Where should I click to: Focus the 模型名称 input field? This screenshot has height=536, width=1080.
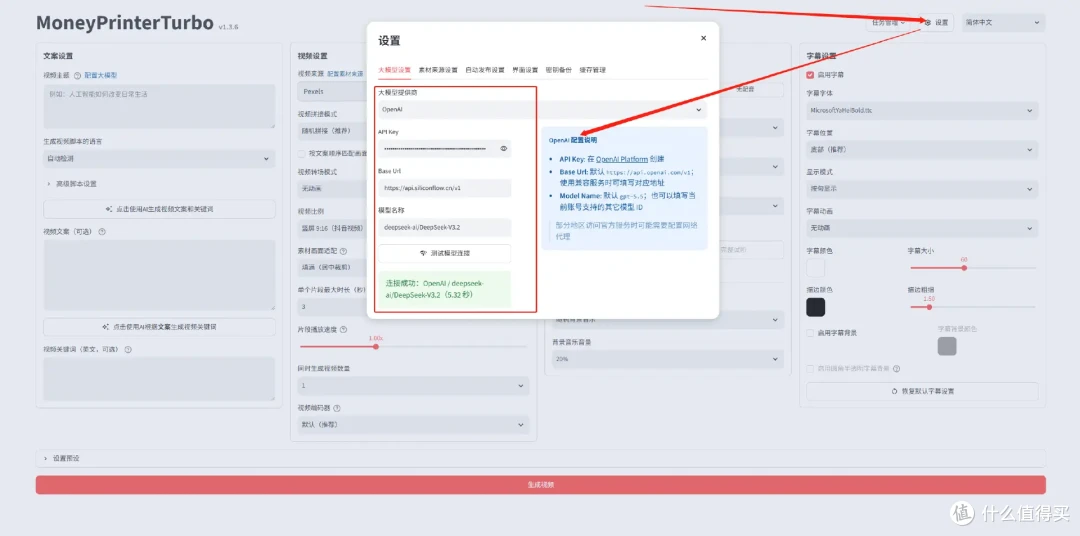click(x=444, y=227)
